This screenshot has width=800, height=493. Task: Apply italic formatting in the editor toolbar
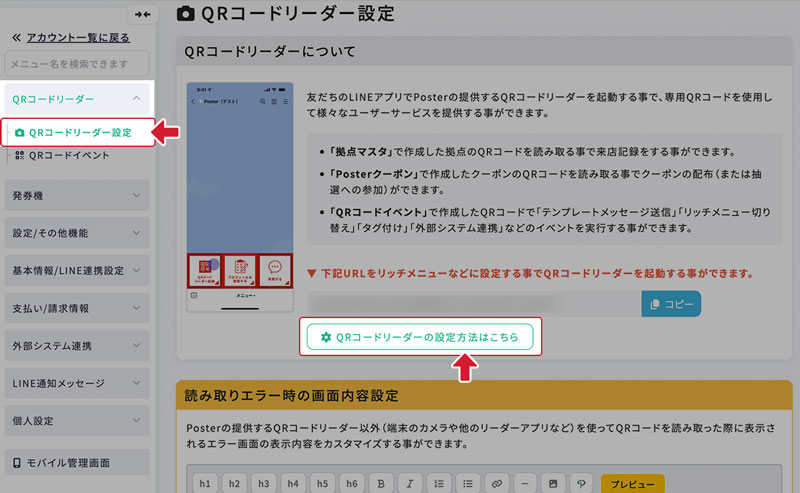point(407,483)
